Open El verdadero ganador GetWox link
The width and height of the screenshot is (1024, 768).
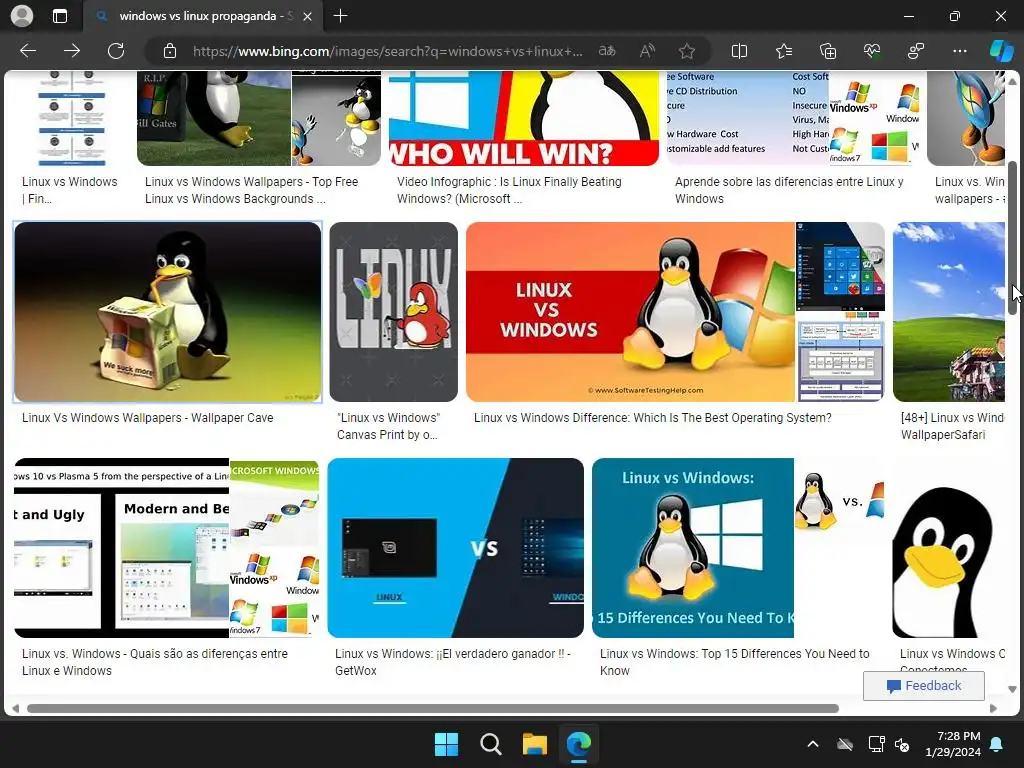point(453,662)
